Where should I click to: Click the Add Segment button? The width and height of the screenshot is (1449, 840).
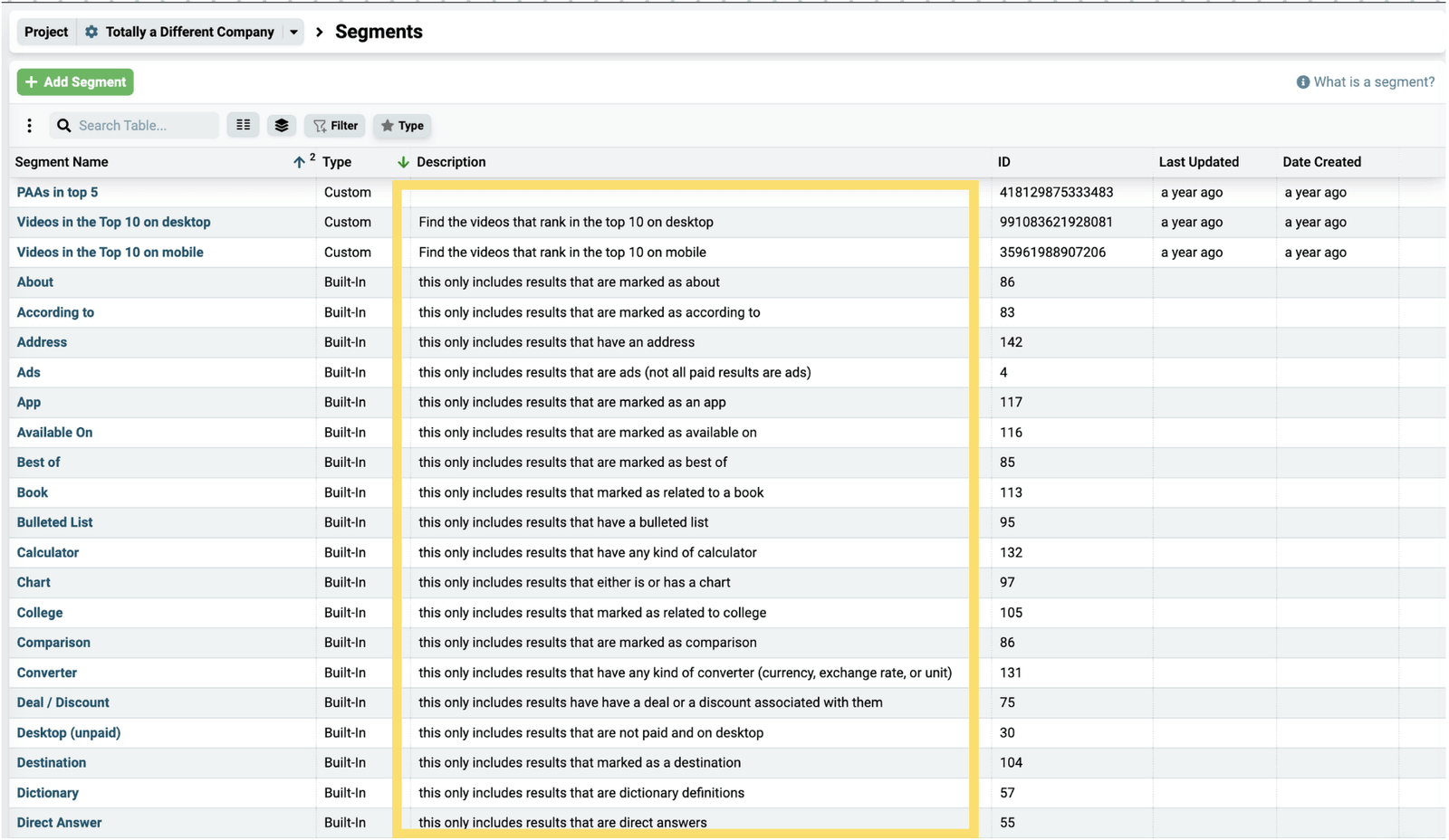[x=75, y=82]
